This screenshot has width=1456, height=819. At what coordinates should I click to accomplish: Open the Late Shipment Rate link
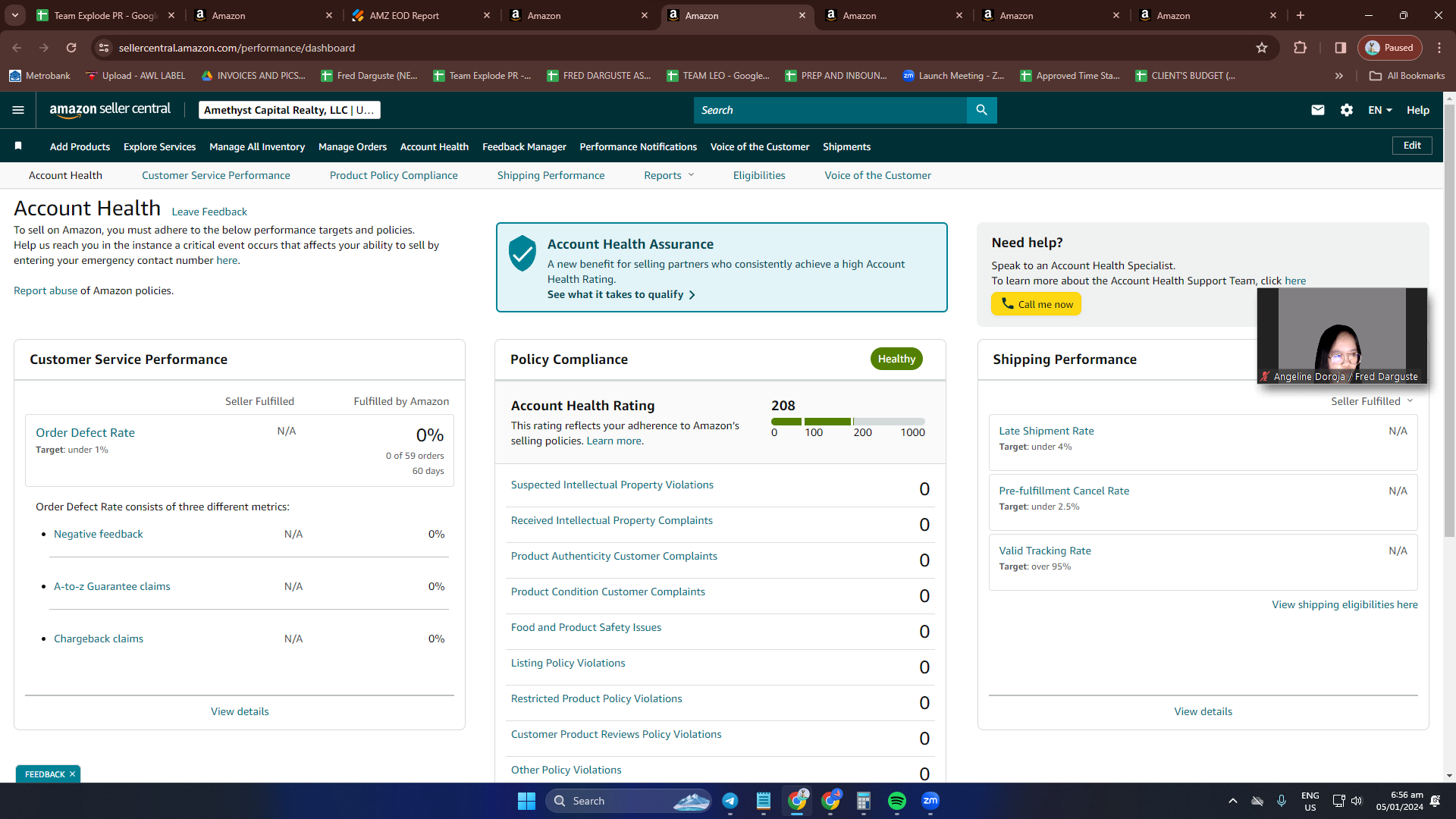pyautogui.click(x=1046, y=431)
